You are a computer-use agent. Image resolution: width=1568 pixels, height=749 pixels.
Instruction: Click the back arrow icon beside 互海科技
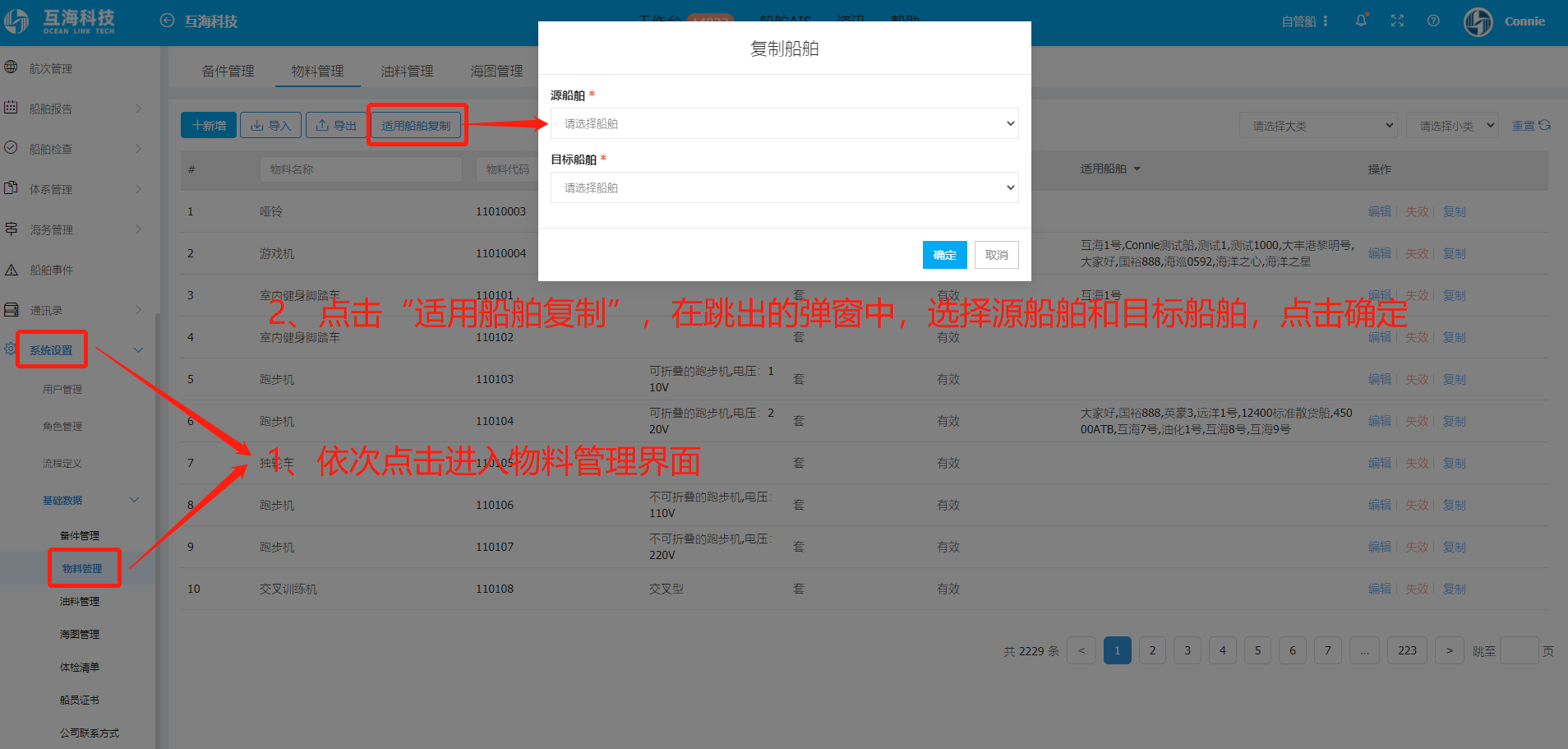(167, 21)
